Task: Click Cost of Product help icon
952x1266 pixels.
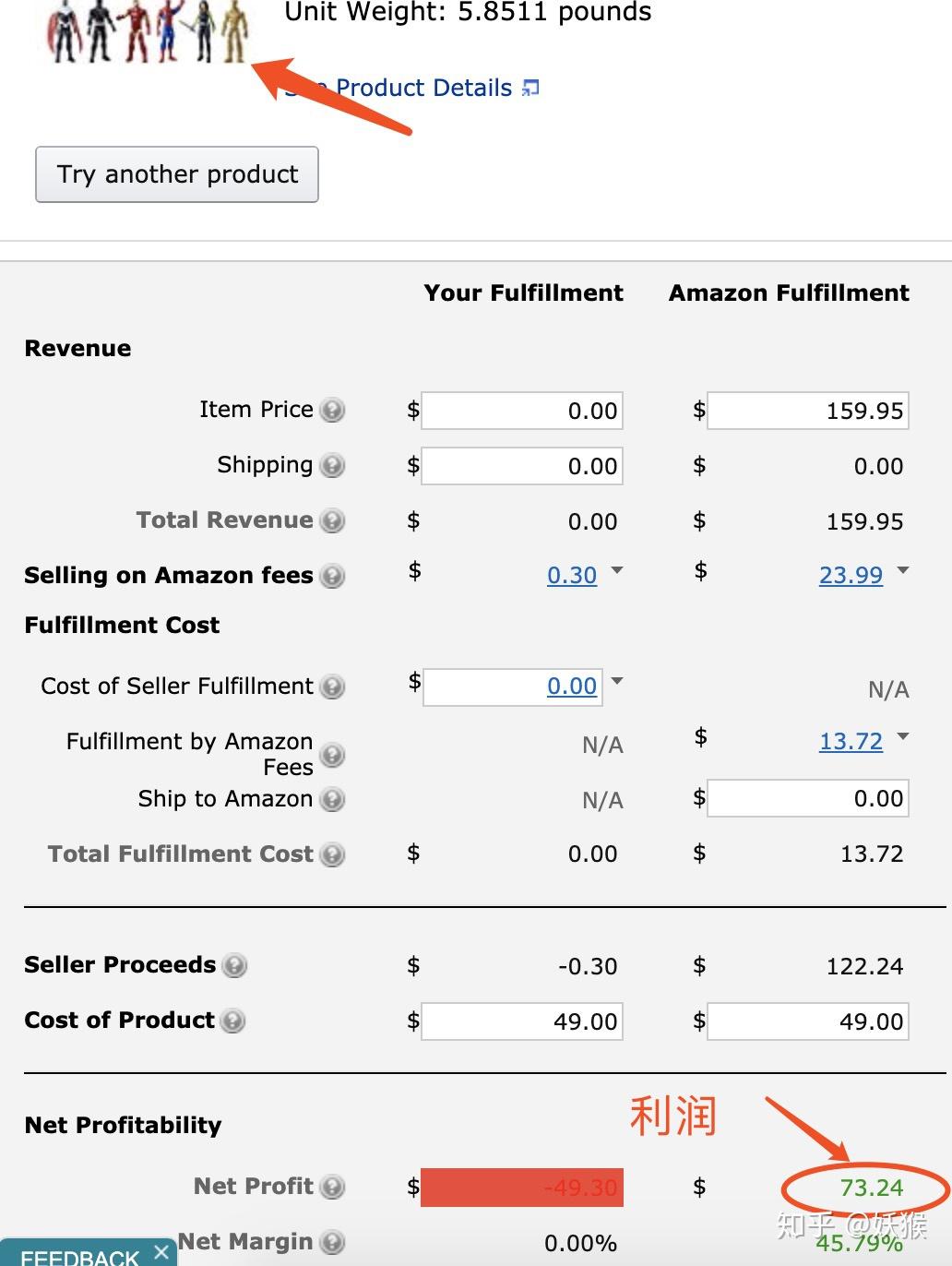Action: coord(233,1021)
